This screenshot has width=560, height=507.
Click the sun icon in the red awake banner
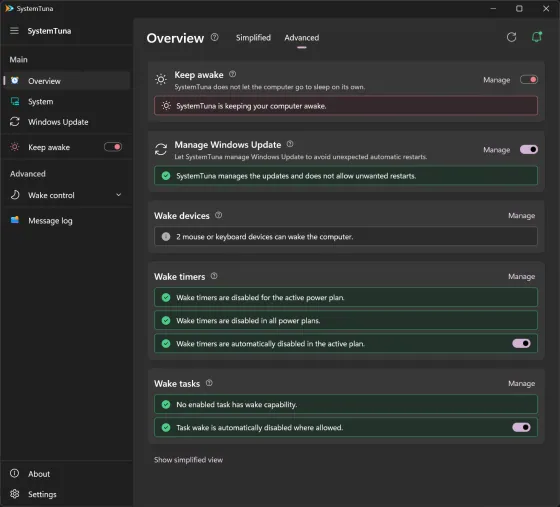pos(166,106)
